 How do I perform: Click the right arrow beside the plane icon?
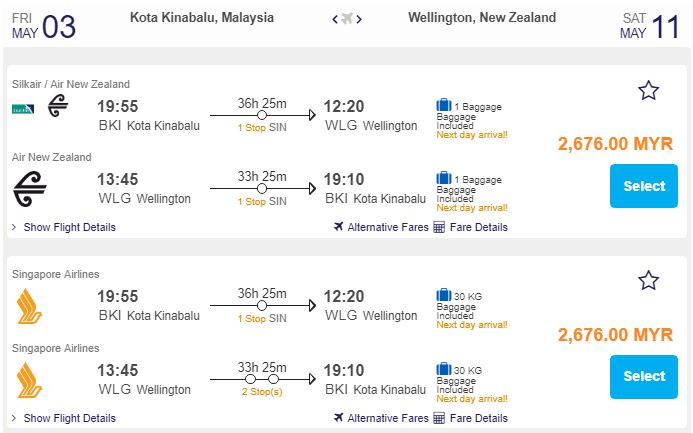pyautogui.click(x=359, y=19)
